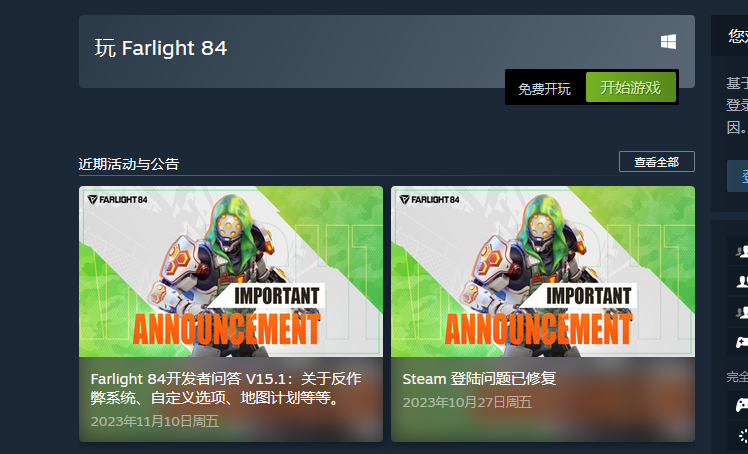748x454 pixels.
Task: Click the 2023年11月10日周五 date text
Action: [155, 421]
